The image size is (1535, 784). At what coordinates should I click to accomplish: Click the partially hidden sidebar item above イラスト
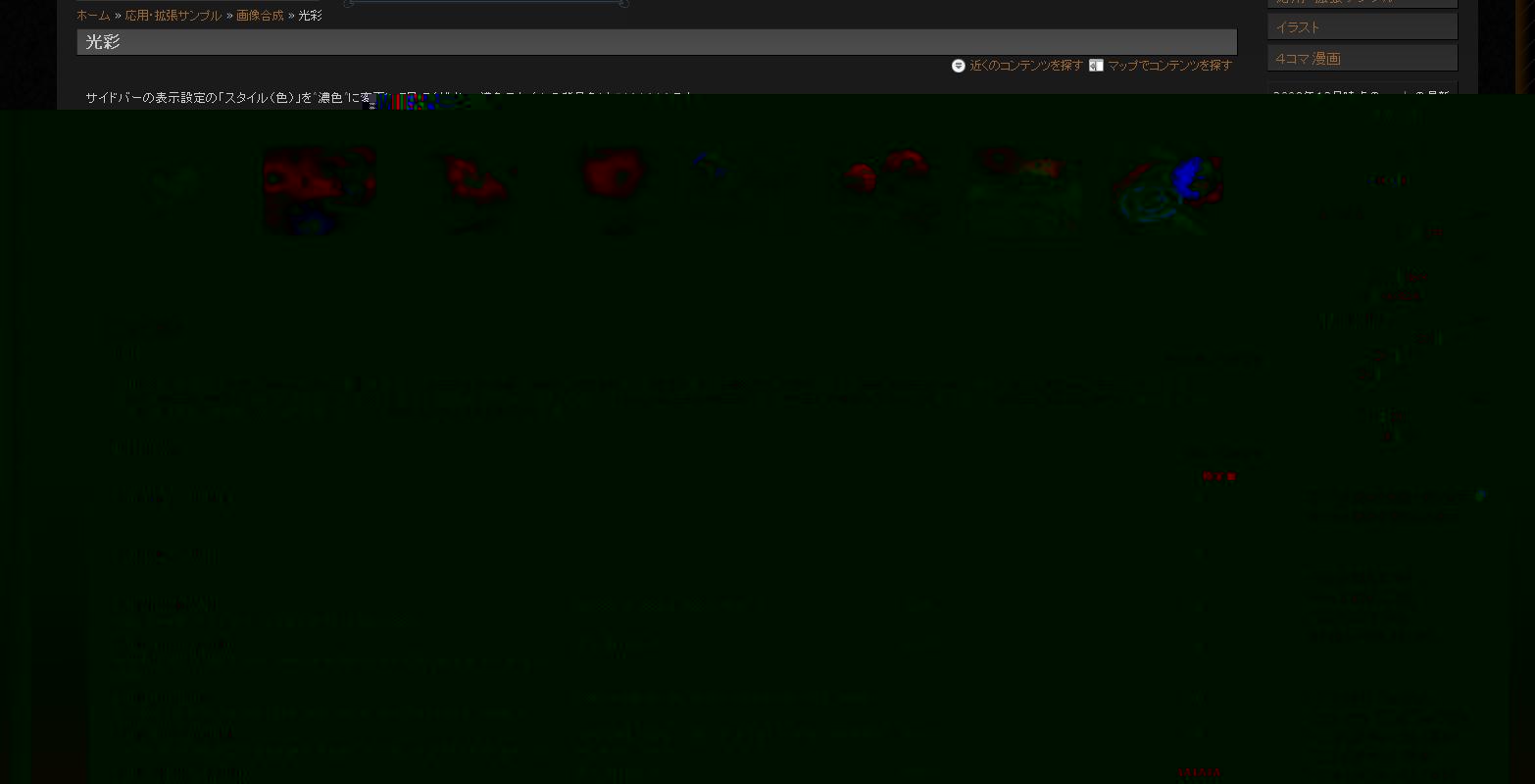point(1362,3)
